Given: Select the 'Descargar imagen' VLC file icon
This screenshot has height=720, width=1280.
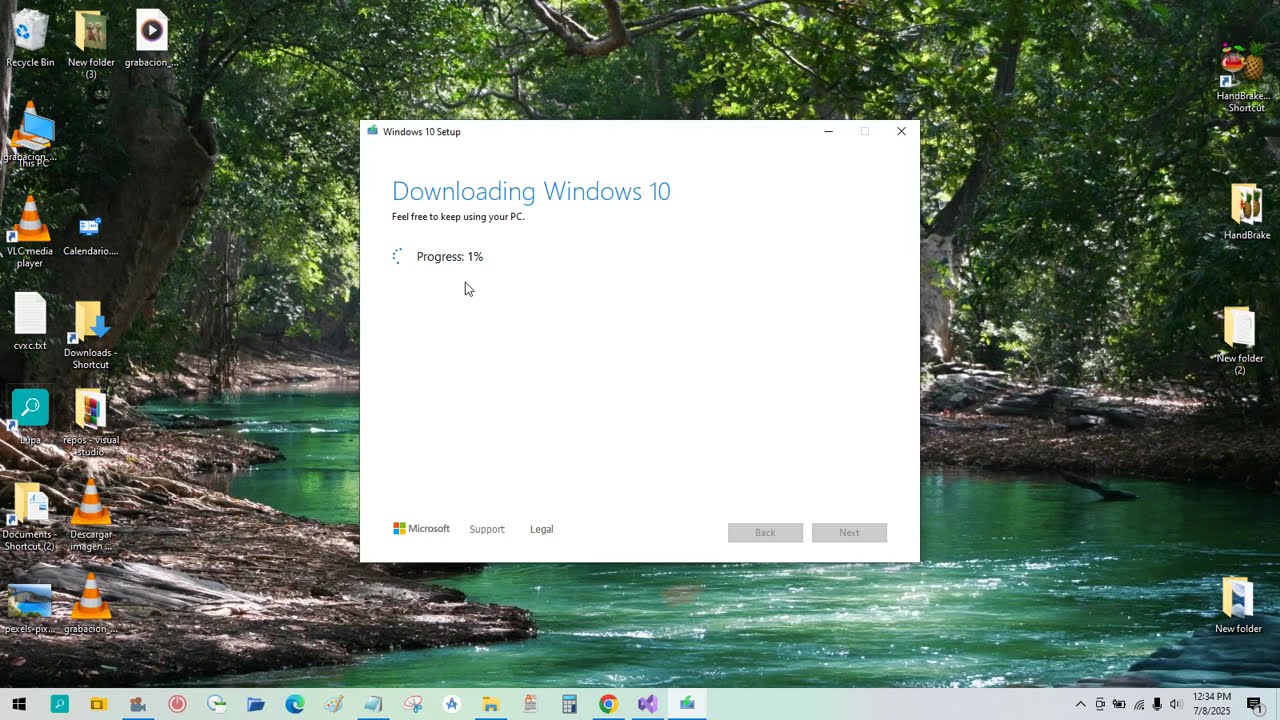Looking at the screenshot, I should [x=91, y=517].
